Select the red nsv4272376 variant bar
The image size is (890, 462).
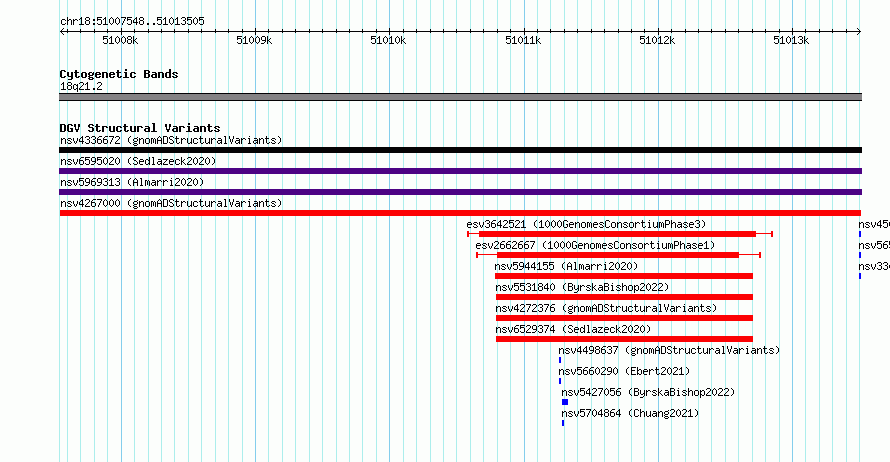click(624, 318)
